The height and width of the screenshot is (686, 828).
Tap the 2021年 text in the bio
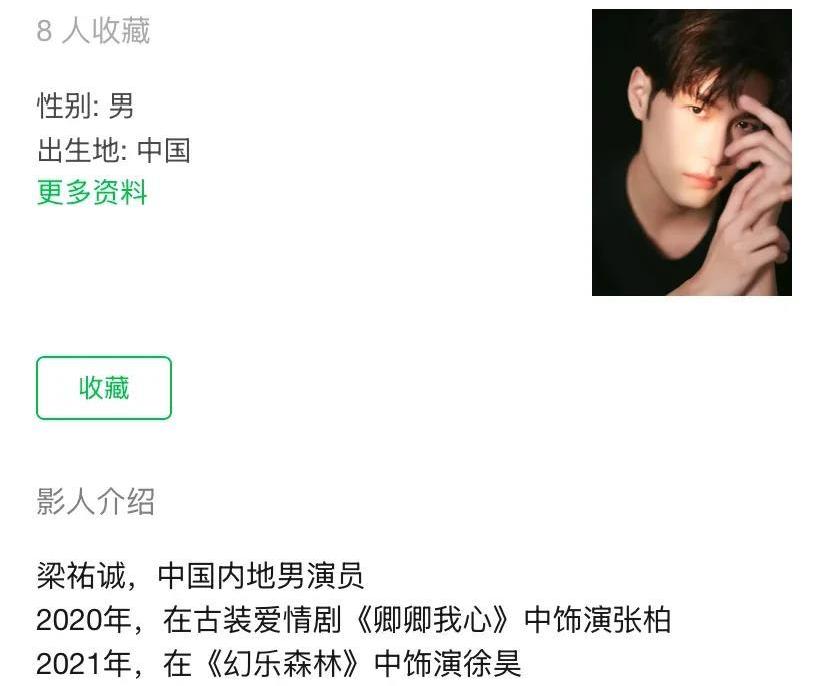[x=84, y=664]
